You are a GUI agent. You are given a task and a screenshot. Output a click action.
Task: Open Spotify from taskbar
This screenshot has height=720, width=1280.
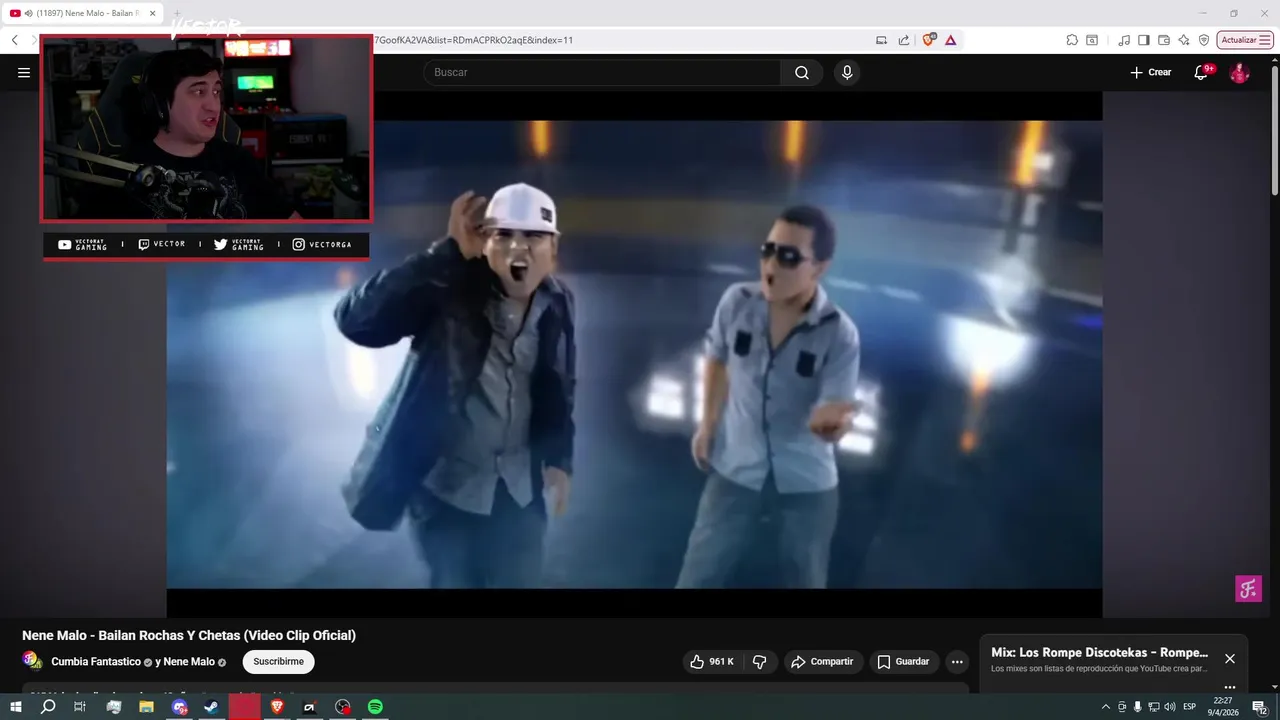[x=375, y=707]
